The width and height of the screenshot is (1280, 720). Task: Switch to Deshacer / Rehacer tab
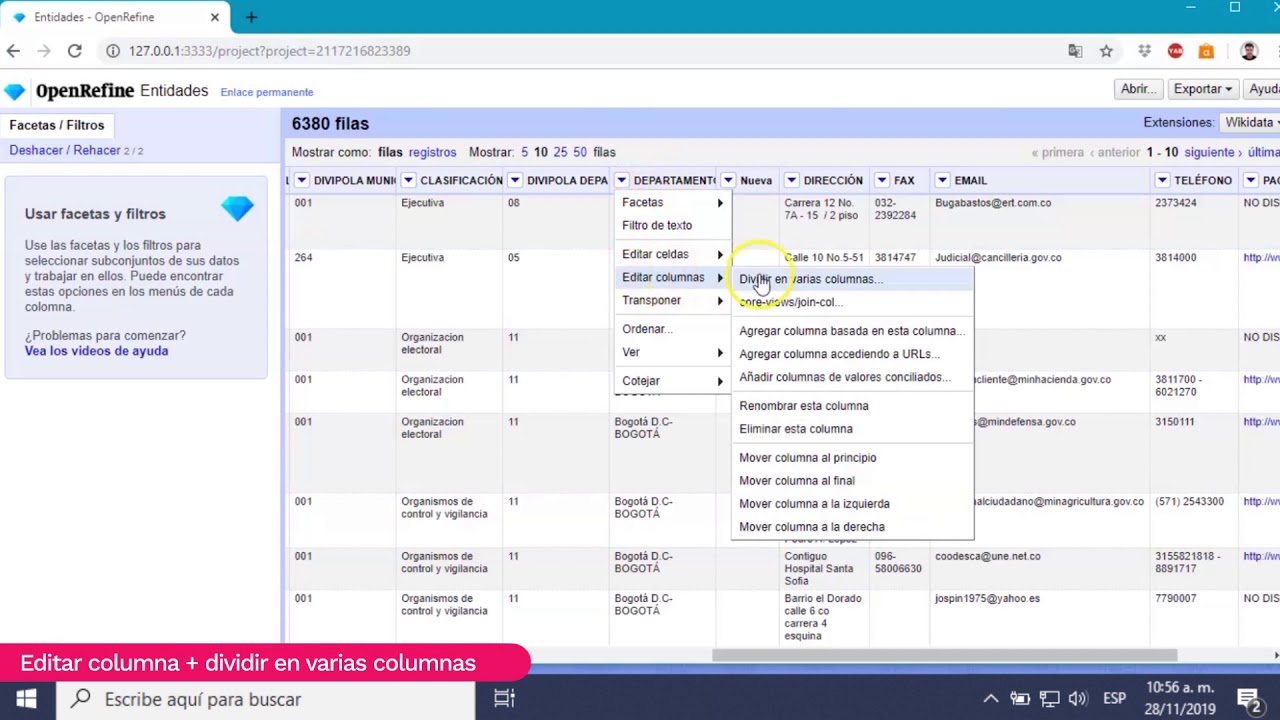click(x=76, y=150)
